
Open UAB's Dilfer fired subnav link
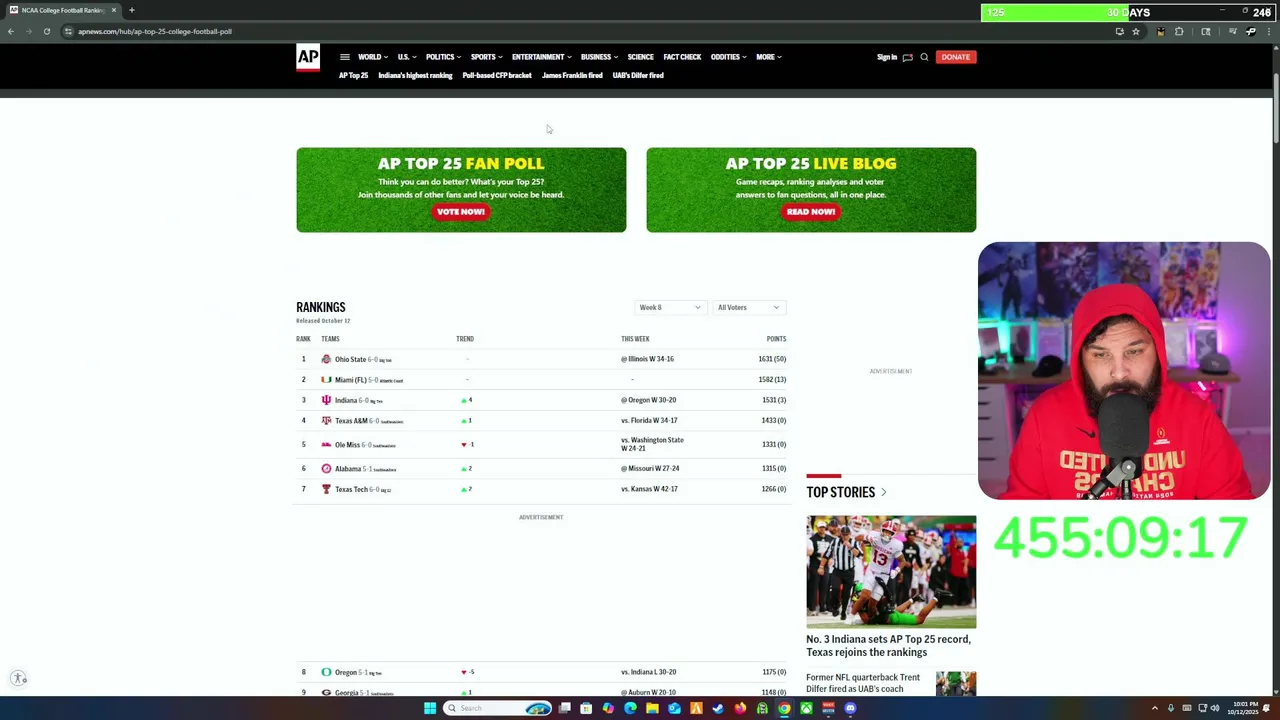[638, 76]
